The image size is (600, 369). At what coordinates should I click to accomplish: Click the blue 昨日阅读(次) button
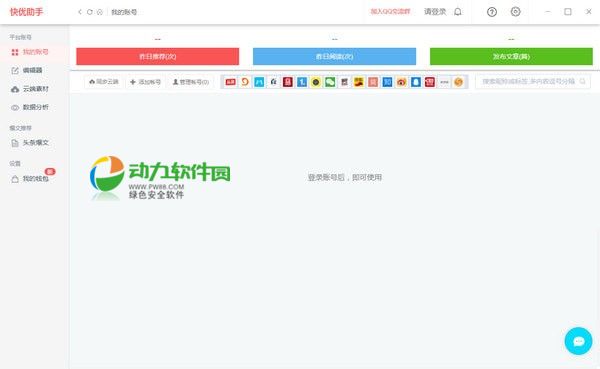coord(334,56)
